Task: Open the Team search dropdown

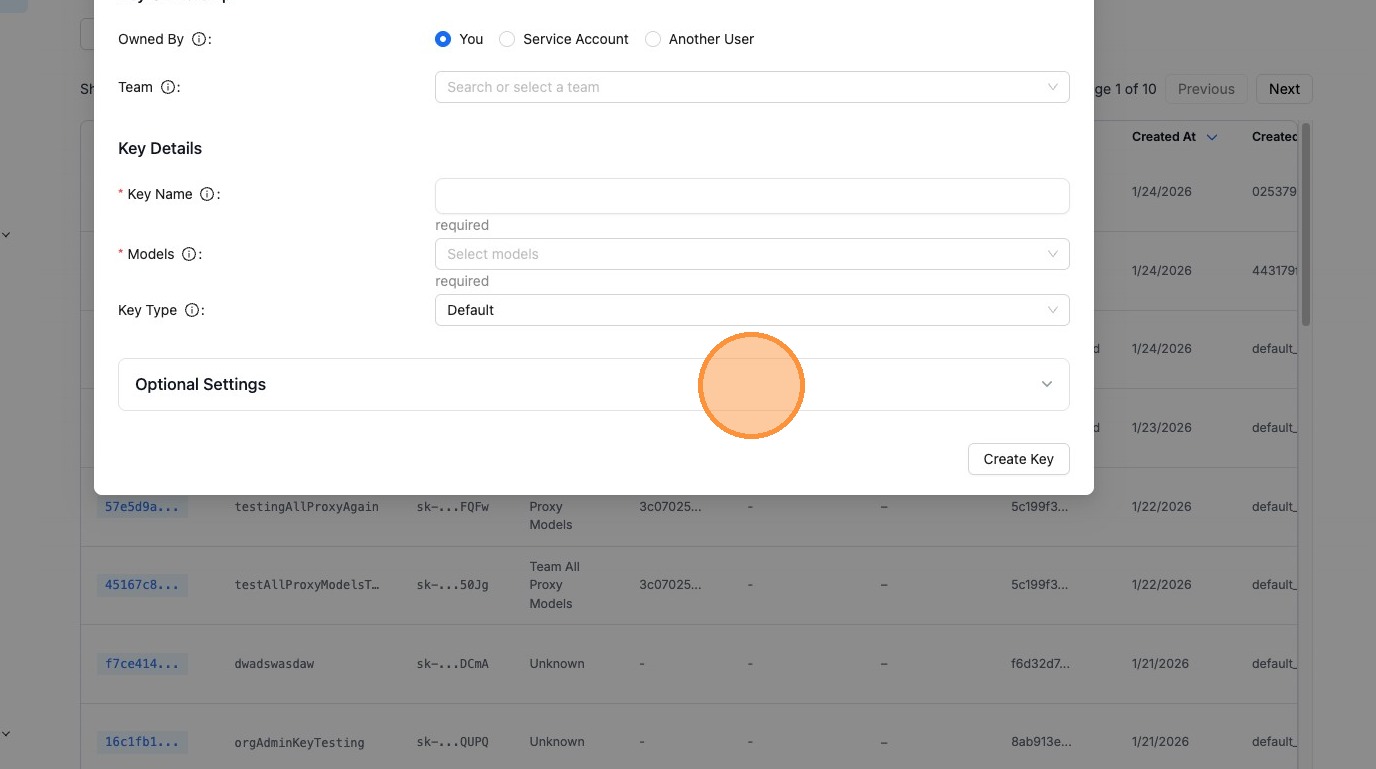Action: [x=751, y=87]
